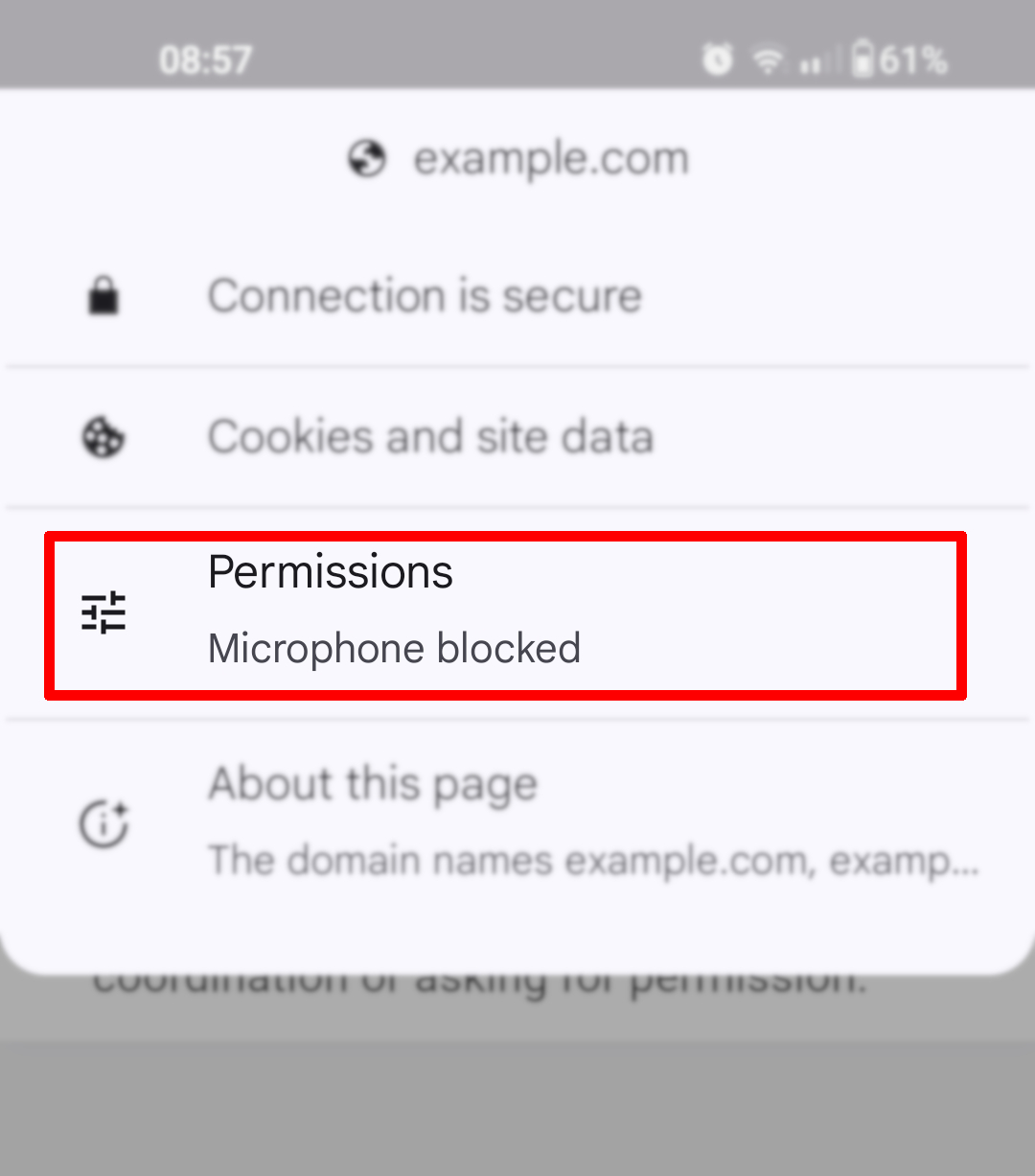Open Cookies and site data
The image size is (1035, 1176).
click(430, 437)
